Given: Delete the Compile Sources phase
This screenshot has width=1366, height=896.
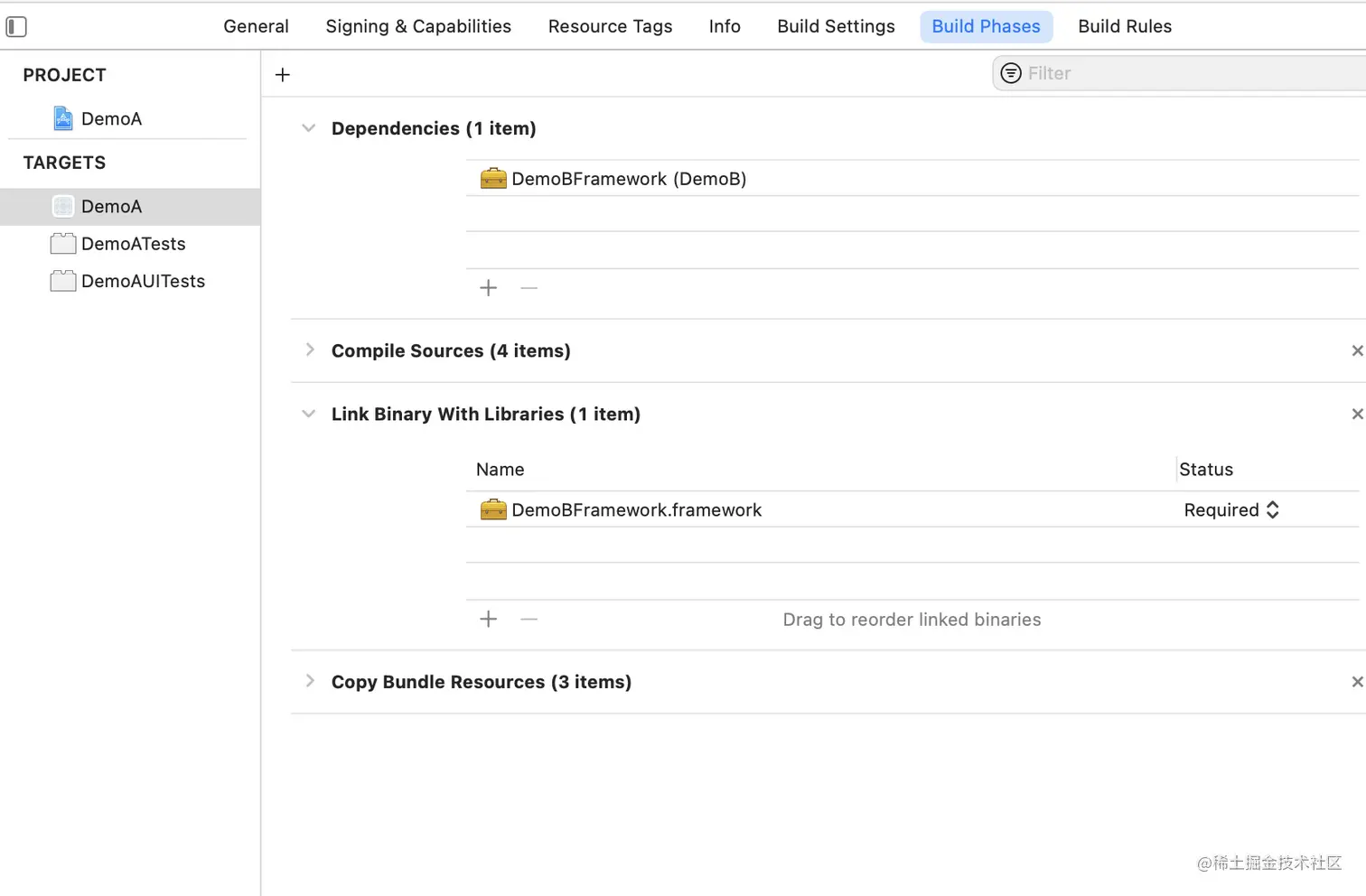Looking at the screenshot, I should pos(1357,350).
